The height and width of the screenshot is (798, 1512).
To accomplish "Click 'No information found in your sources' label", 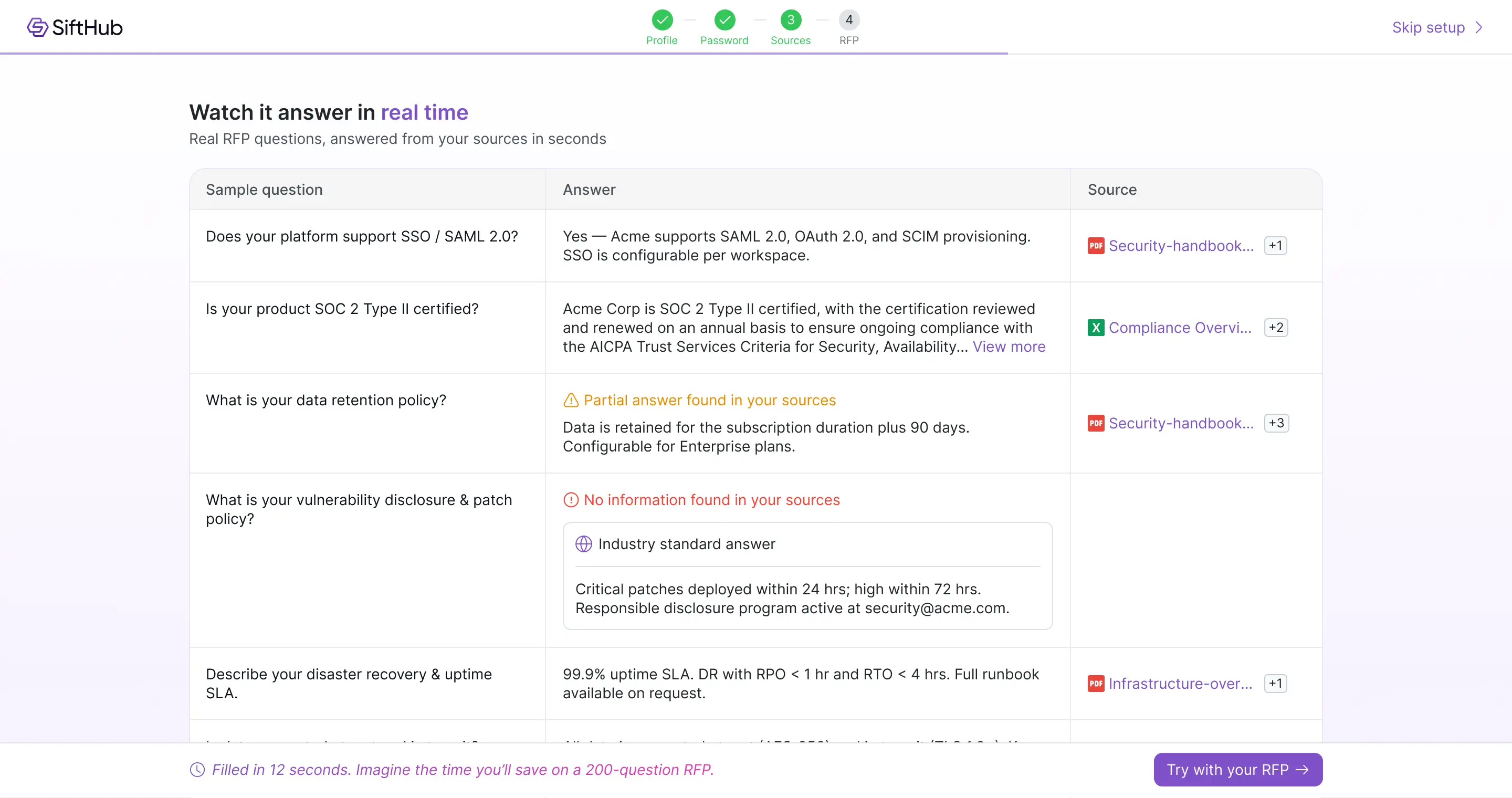I will click(711, 500).
